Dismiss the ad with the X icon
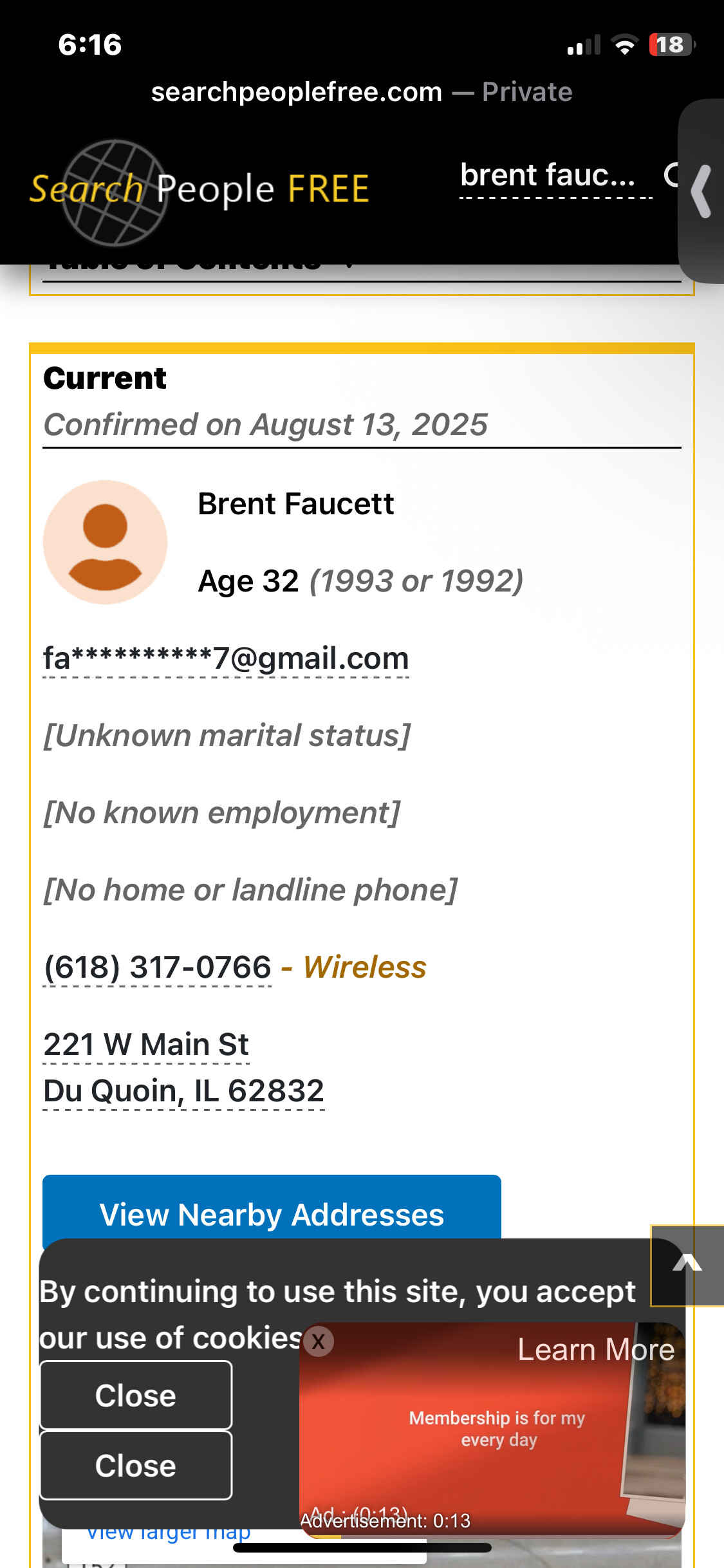This screenshot has height=1568, width=724. [318, 1342]
